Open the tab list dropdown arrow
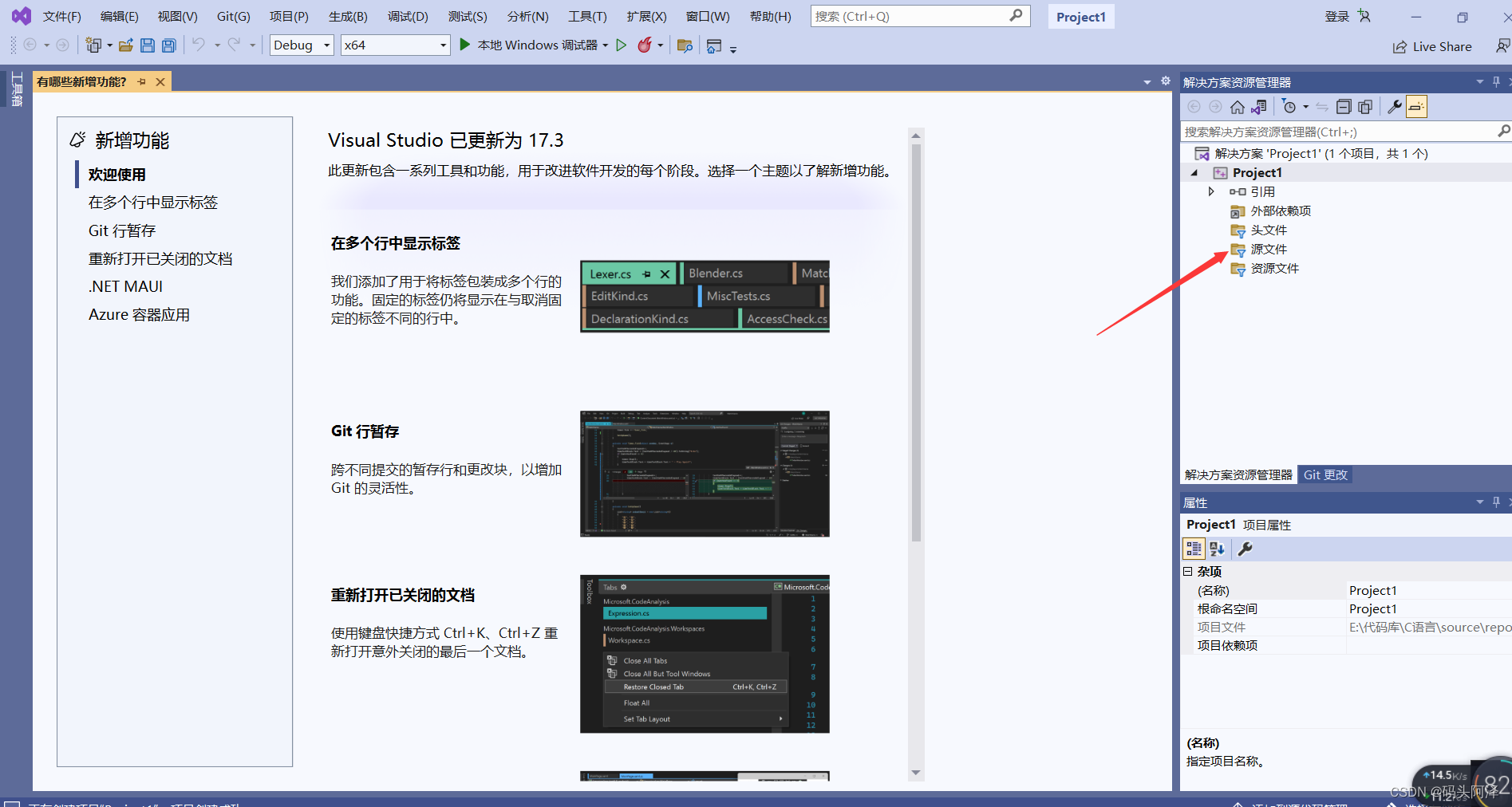Viewport: 1512px width, 807px height. (1147, 82)
